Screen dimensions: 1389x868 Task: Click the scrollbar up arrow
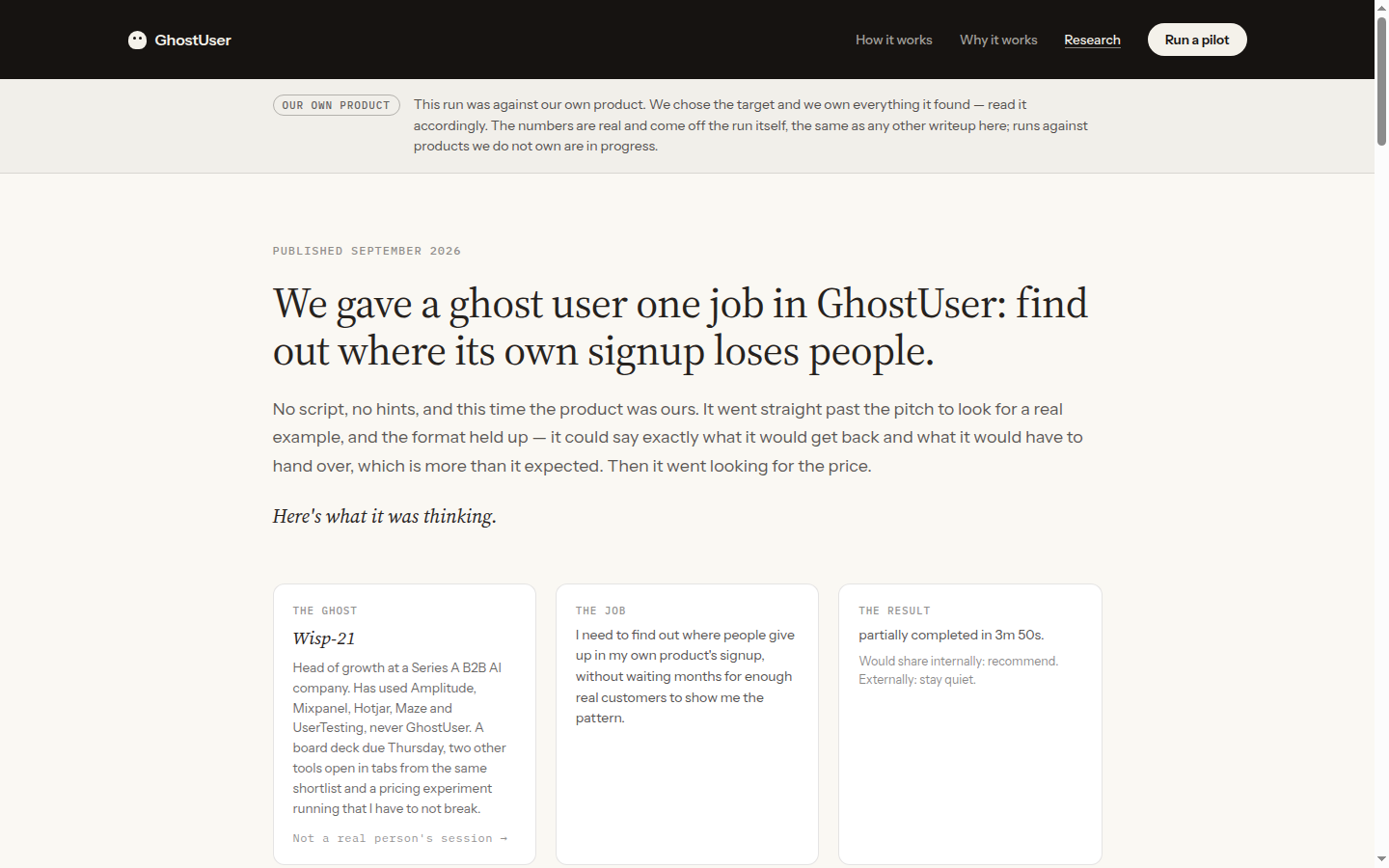pyautogui.click(x=1381, y=7)
